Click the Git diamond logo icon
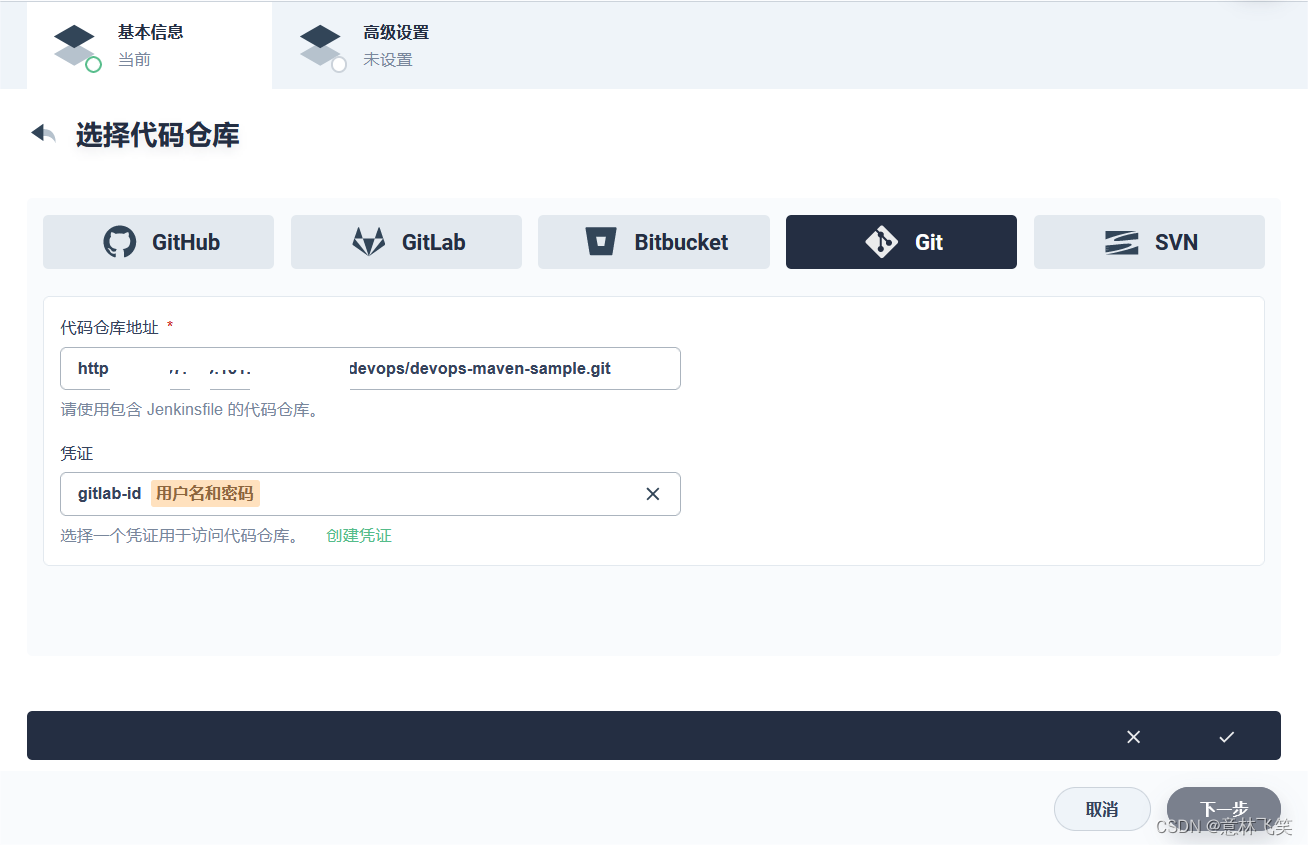Image resolution: width=1308 pixels, height=845 pixels. pyautogui.click(x=882, y=242)
